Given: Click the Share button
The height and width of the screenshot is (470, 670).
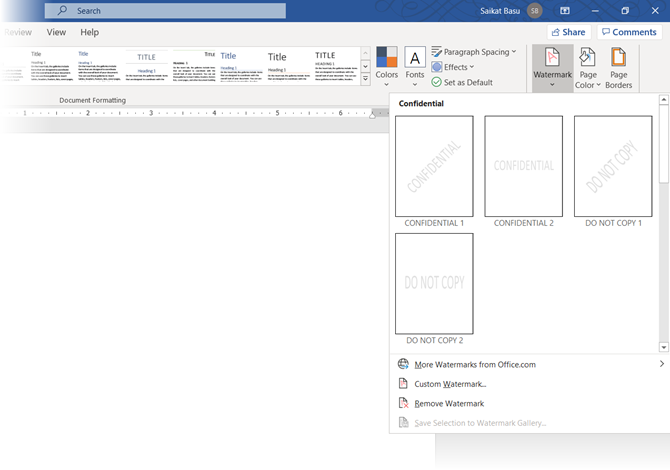Looking at the screenshot, I should coord(569,32).
